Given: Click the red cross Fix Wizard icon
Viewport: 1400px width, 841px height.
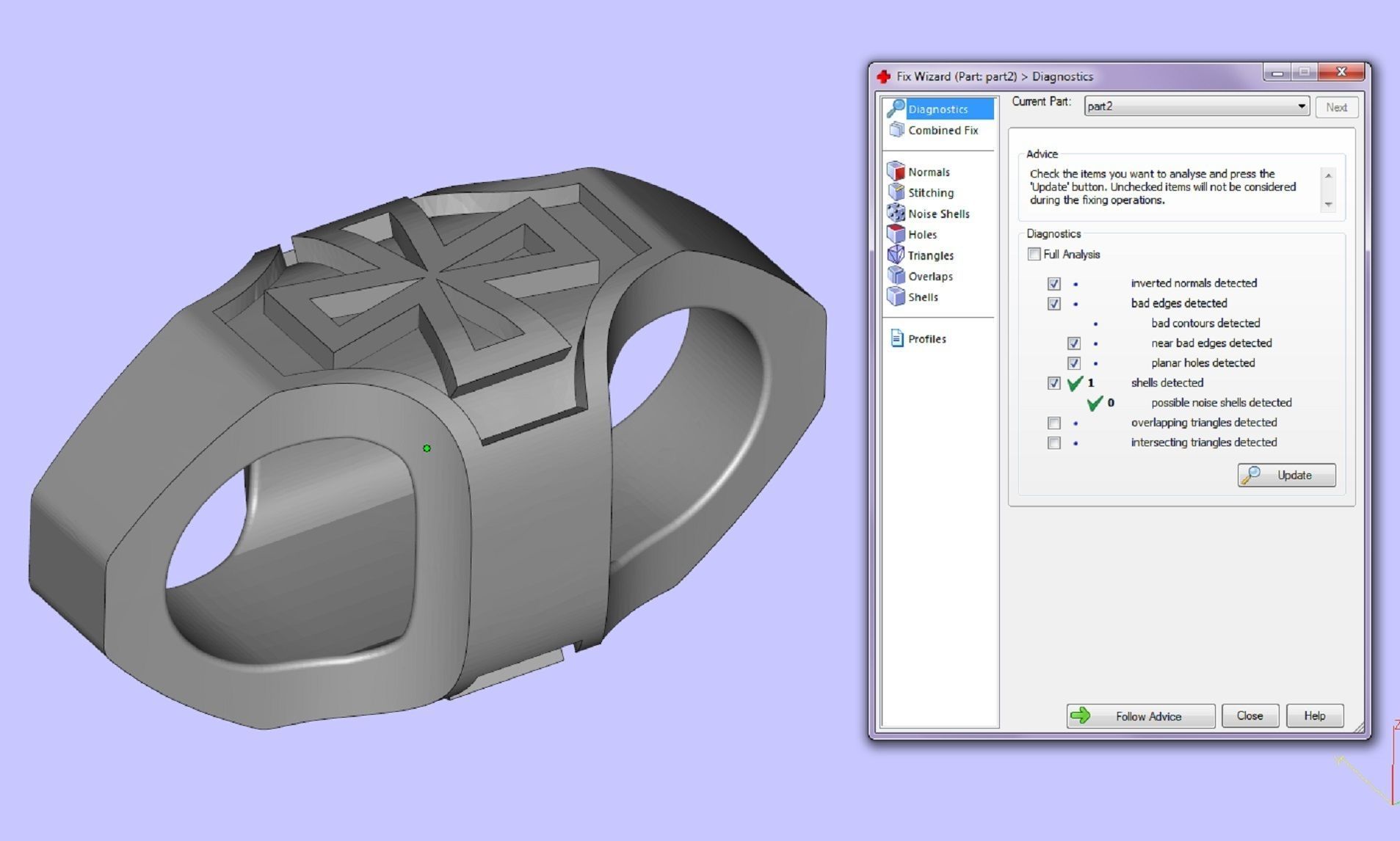Looking at the screenshot, I should 884,76.
